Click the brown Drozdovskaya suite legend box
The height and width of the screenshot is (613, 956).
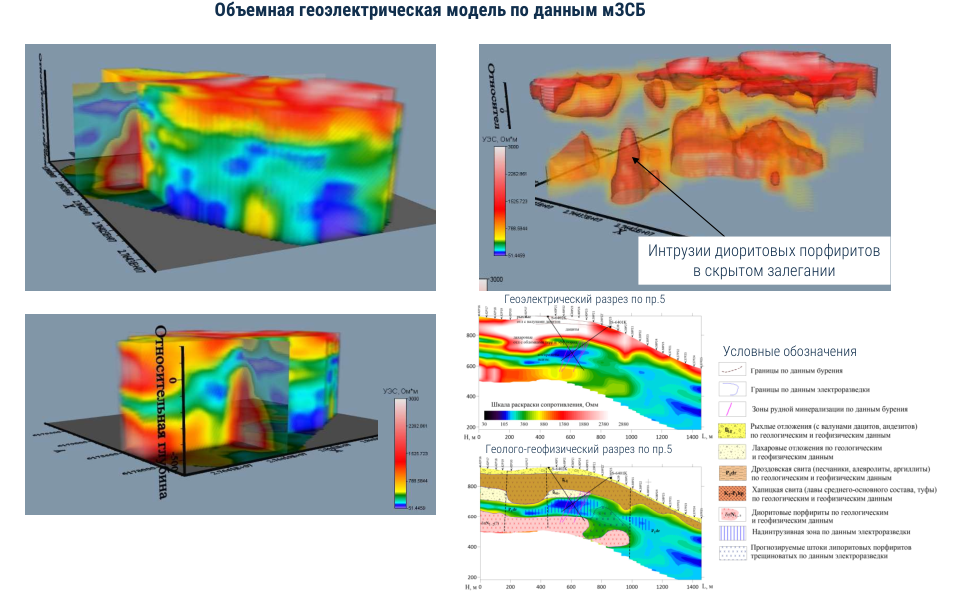click(733, 472)
